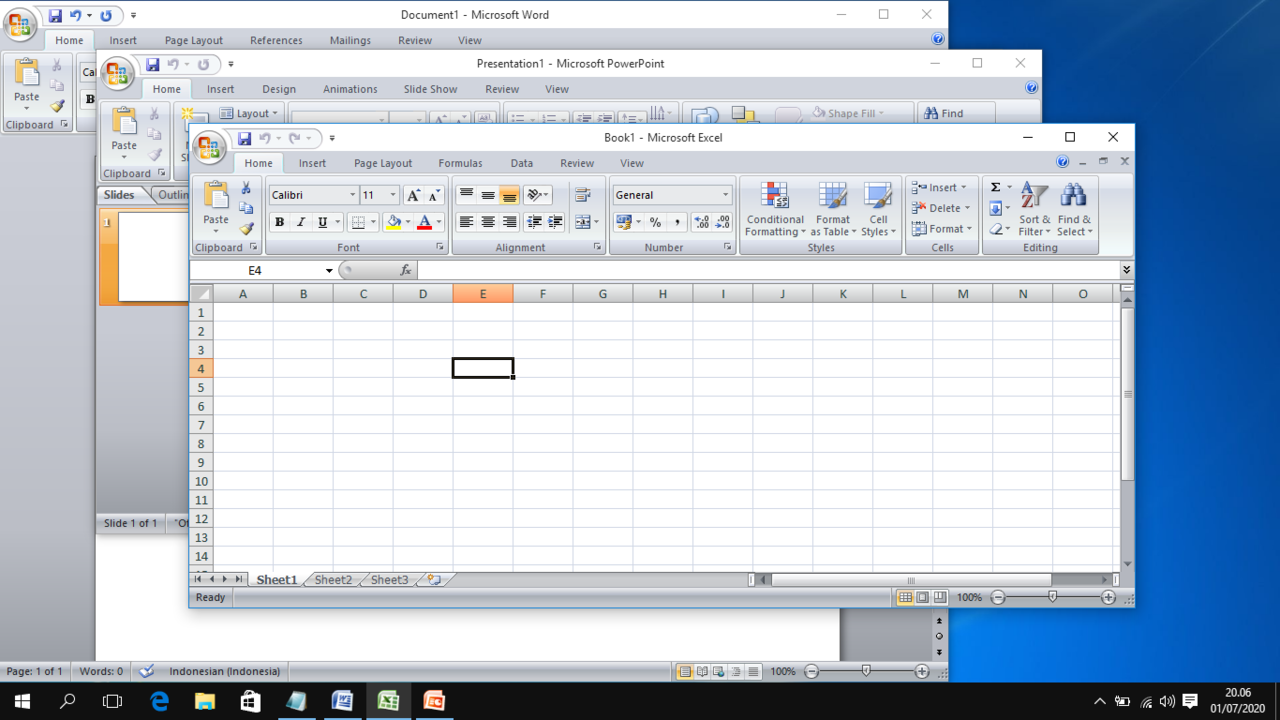Click Insert cells button in Excel

tap(940, 187)
